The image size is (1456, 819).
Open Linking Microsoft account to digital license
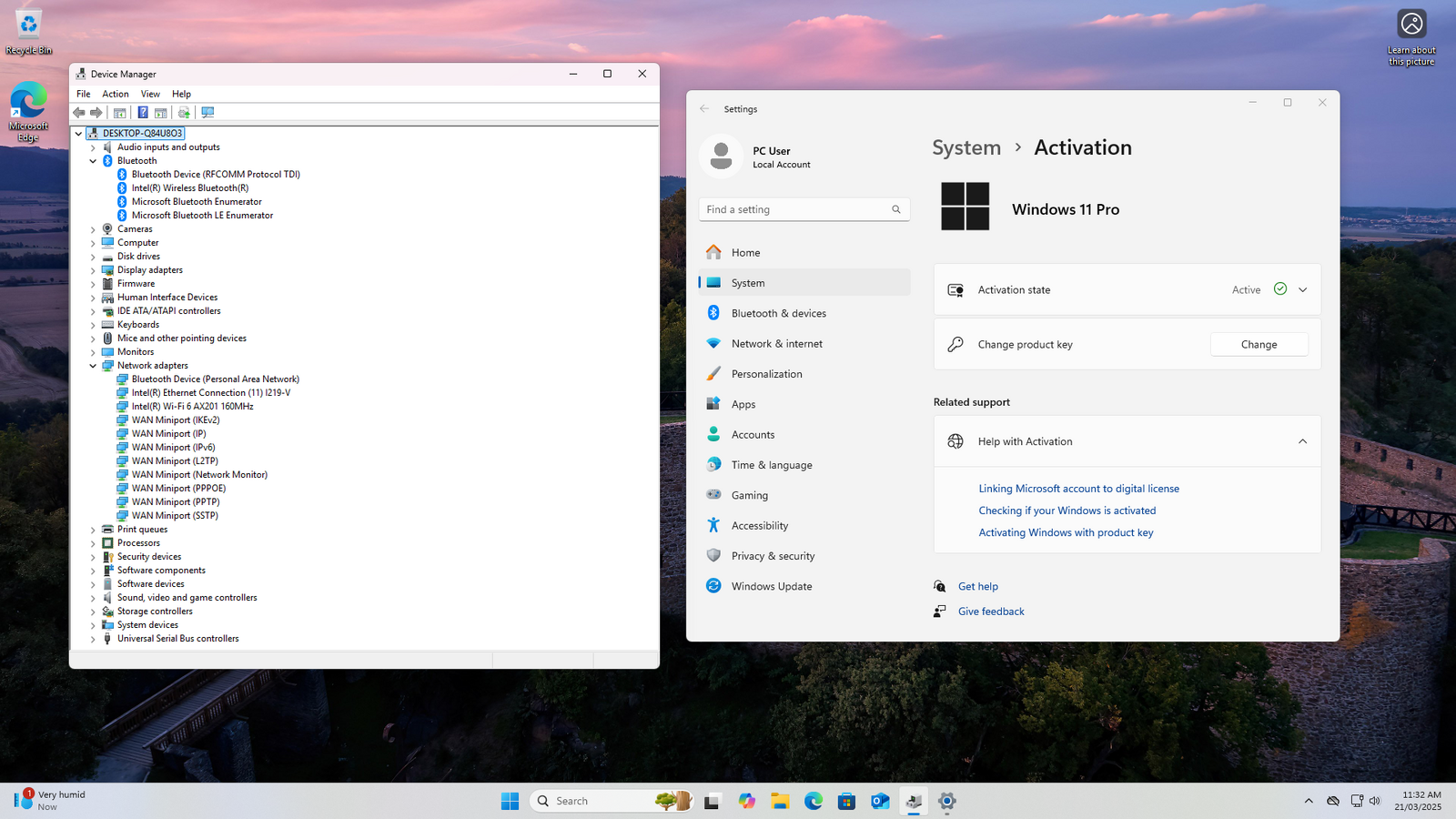coord(1078,489)
